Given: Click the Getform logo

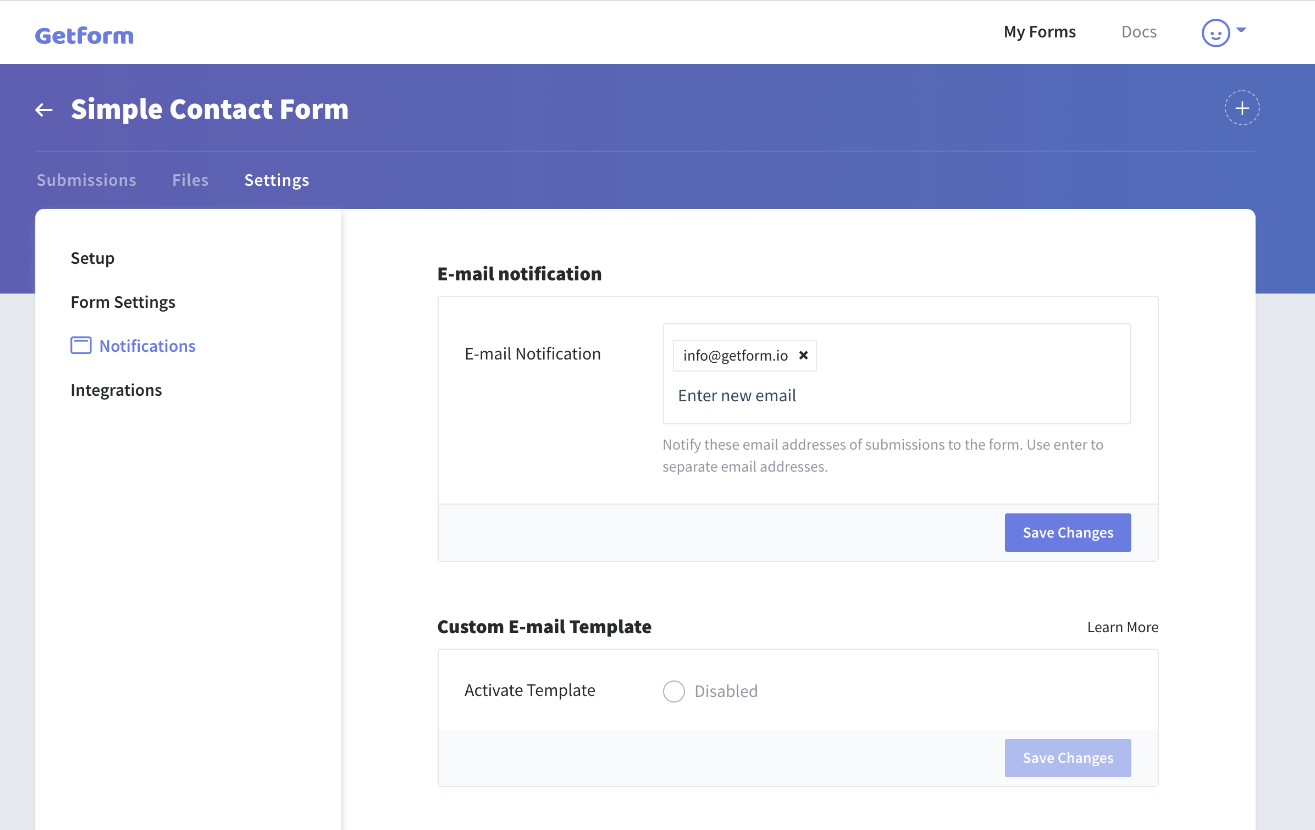Looking at the screenshot, I should 84,36.
